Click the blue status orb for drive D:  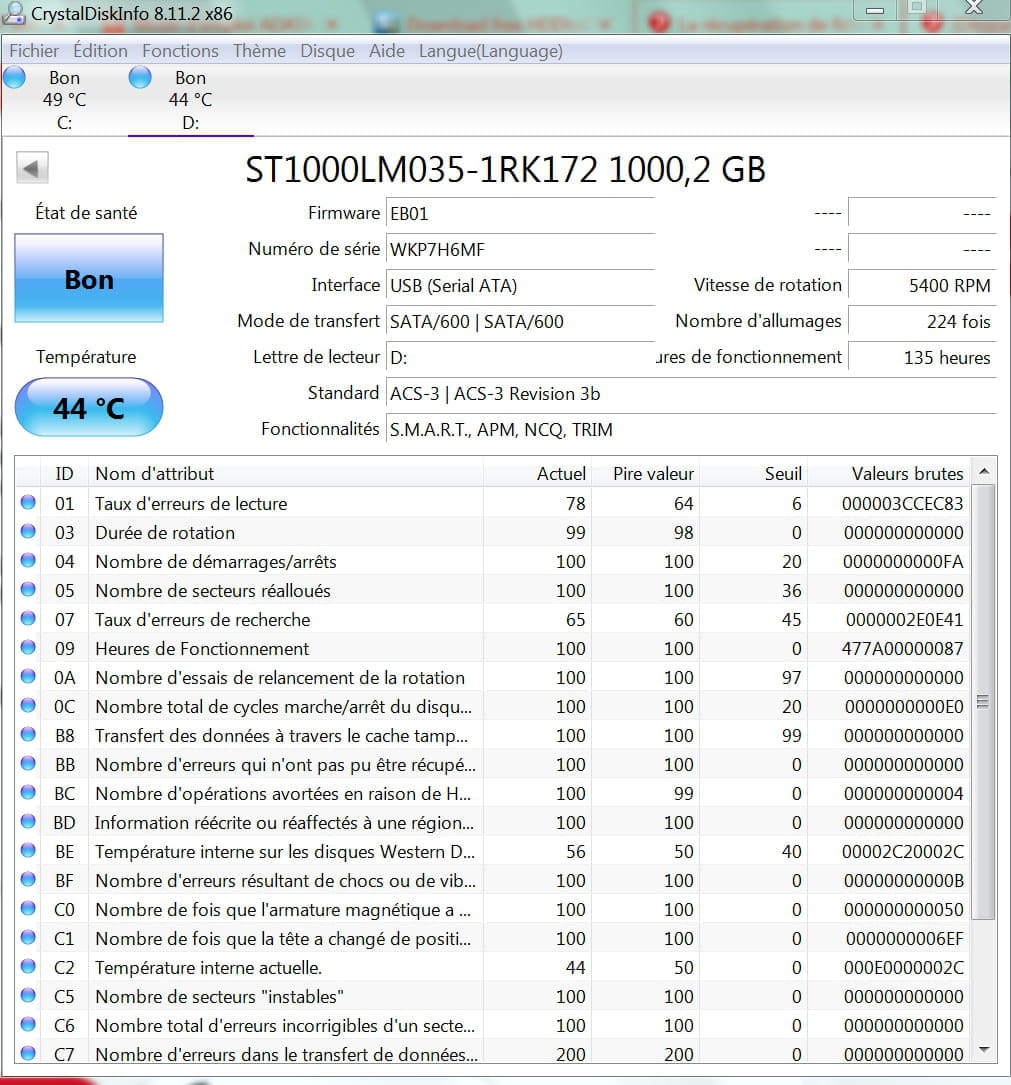click(140, 78)
